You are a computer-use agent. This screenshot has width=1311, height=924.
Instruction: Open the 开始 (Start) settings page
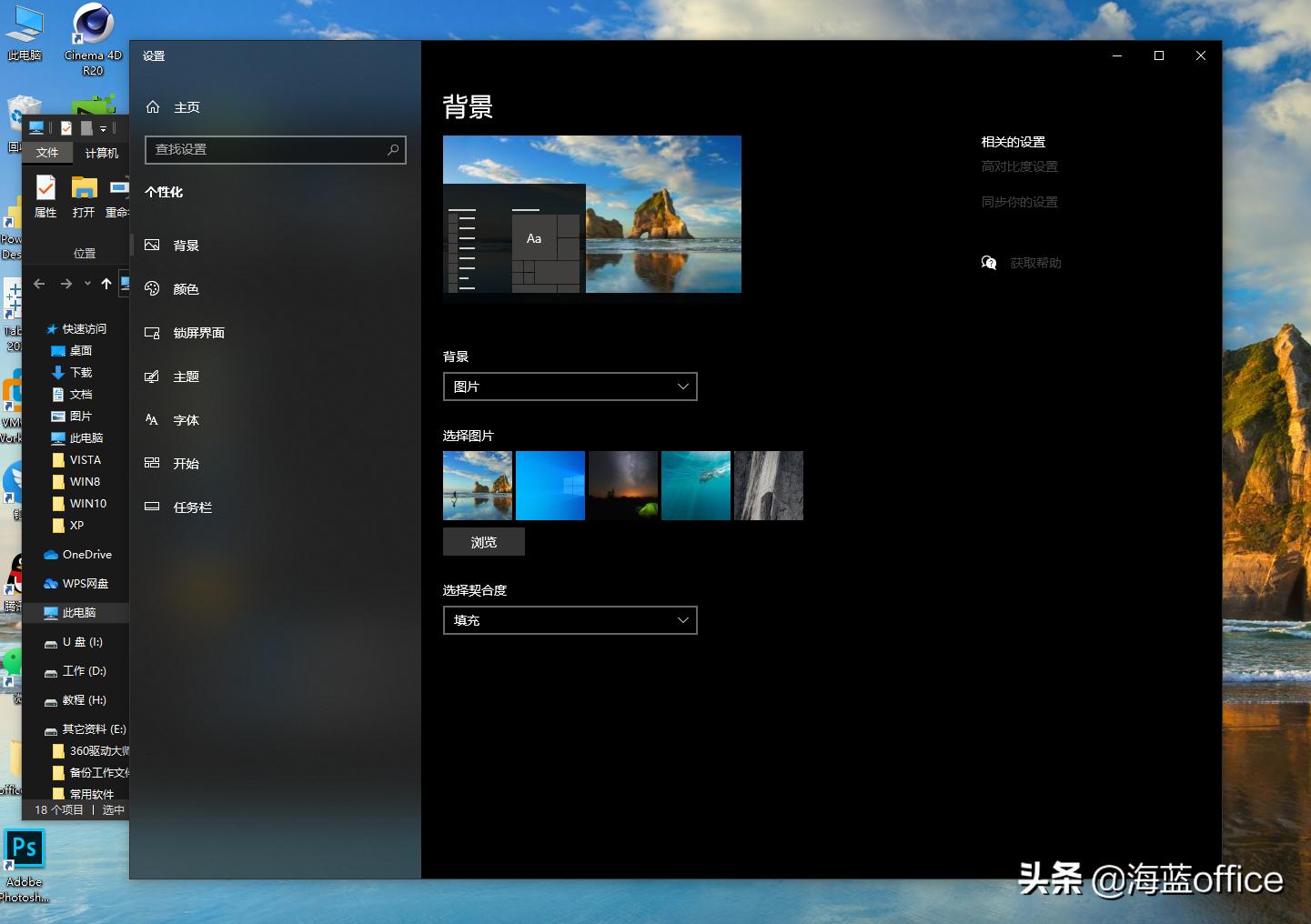[186, 463]
